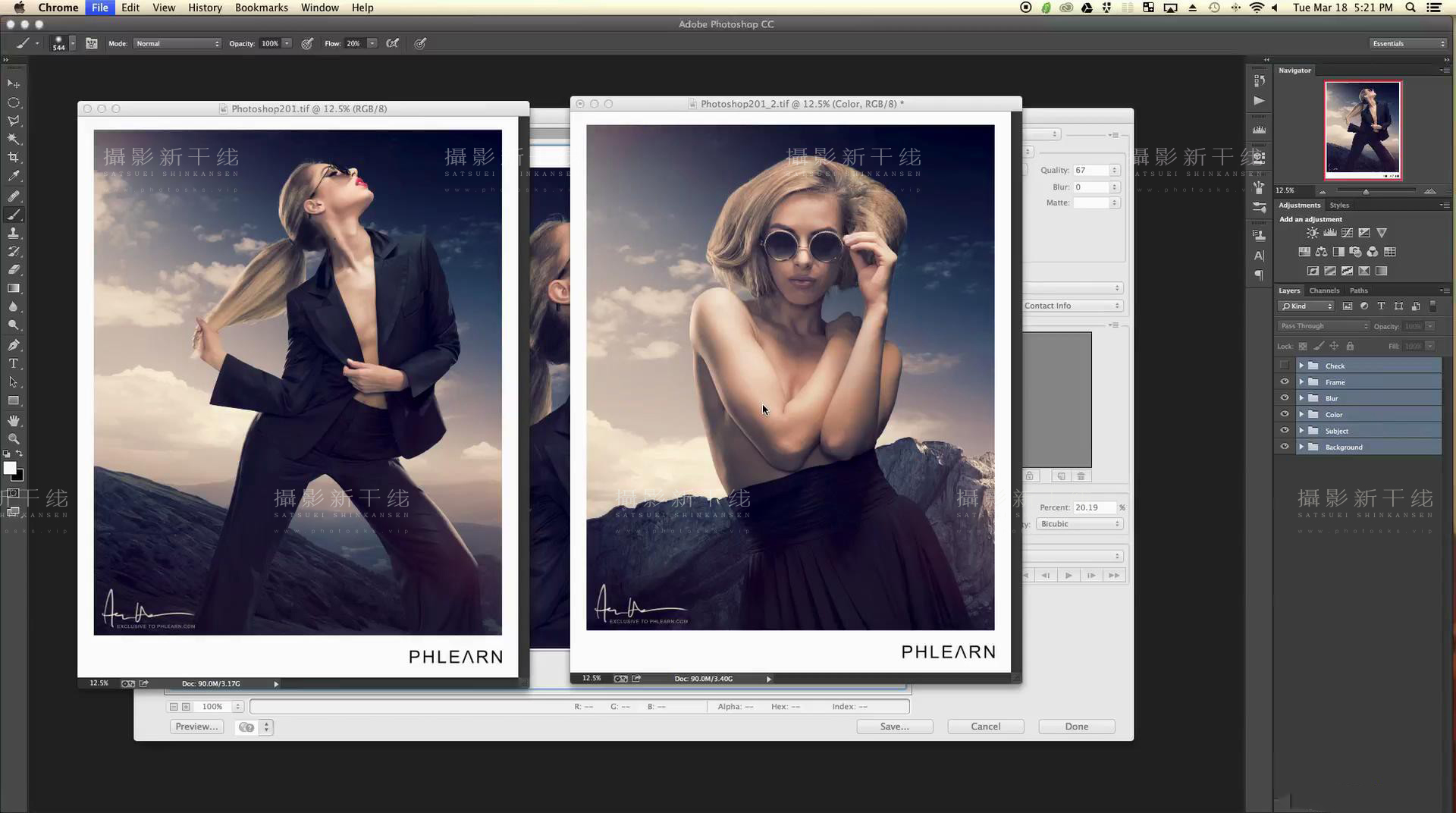Switch to the Channels tab
1456x813 pixels.
click(x=1324, y=290)
